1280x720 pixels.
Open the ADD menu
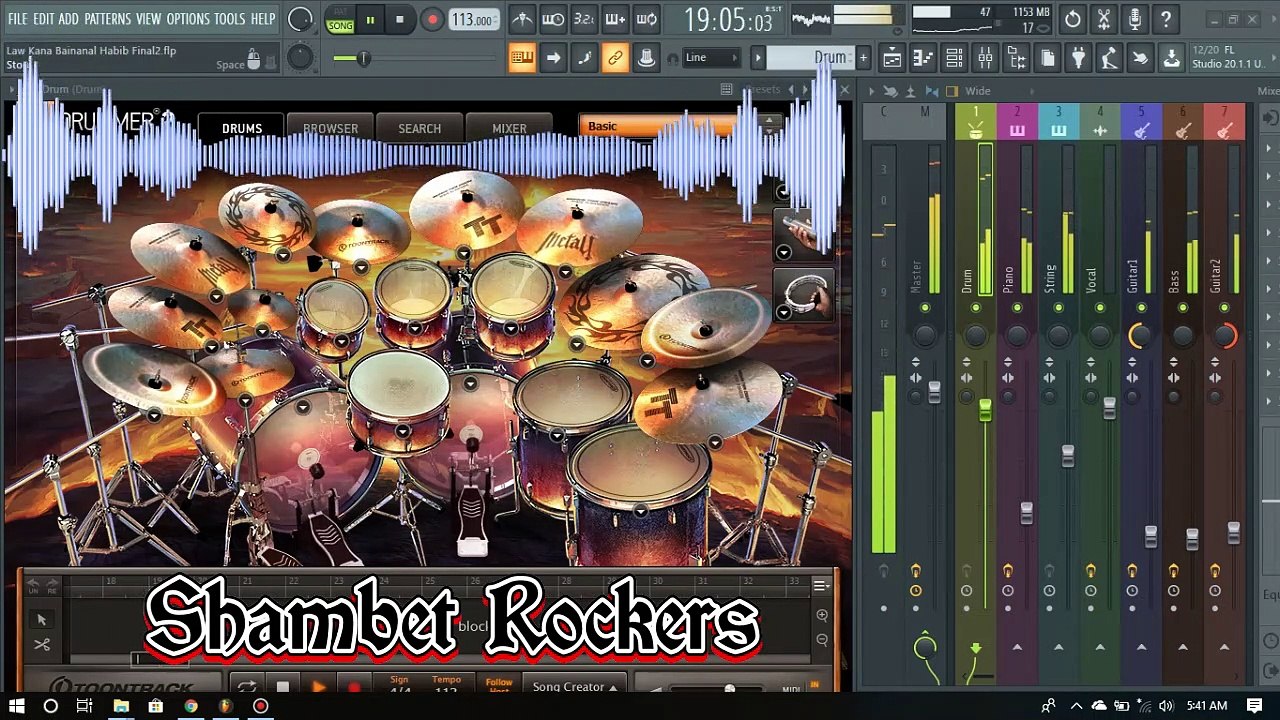pos(68,19)
